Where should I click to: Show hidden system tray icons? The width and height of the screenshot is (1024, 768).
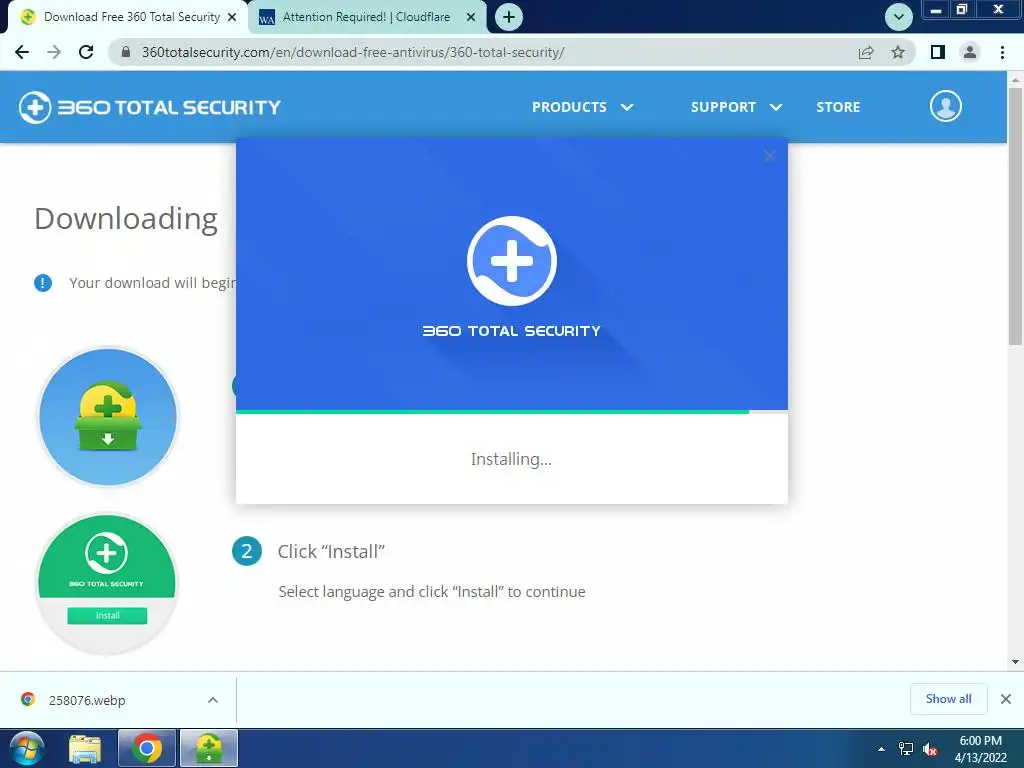tap(881, 749)
